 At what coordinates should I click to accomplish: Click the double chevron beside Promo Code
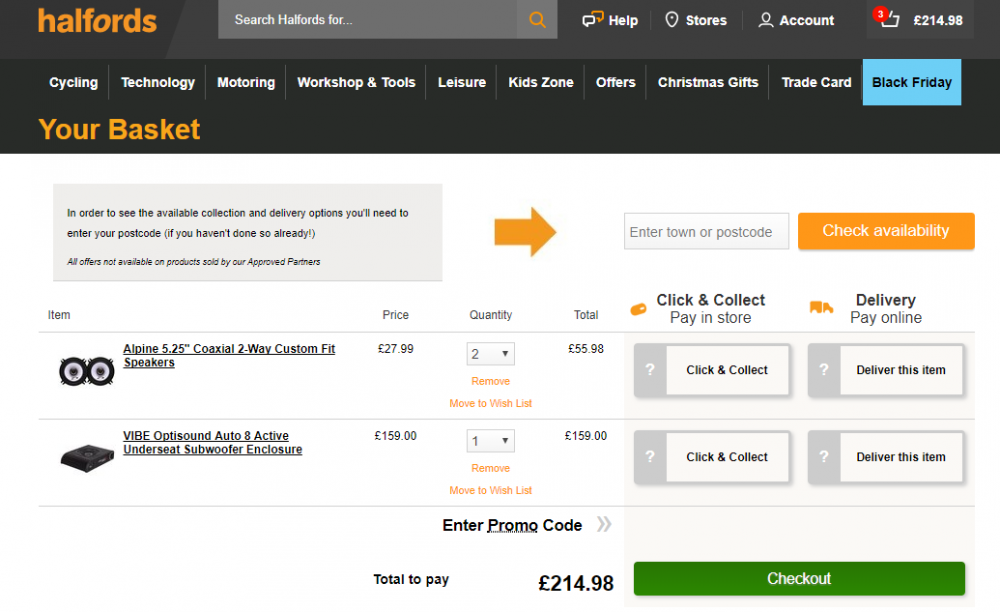pyautogui.click(x=604, y=525)
